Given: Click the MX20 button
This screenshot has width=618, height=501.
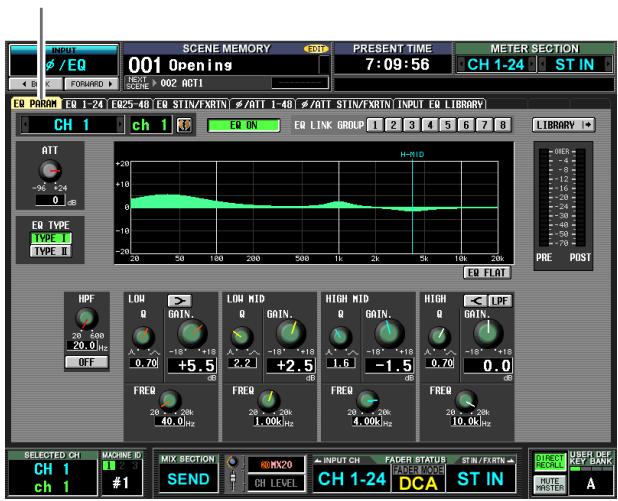Looking at the screenshot, I should pyautogui.click(x=276, y=465).
